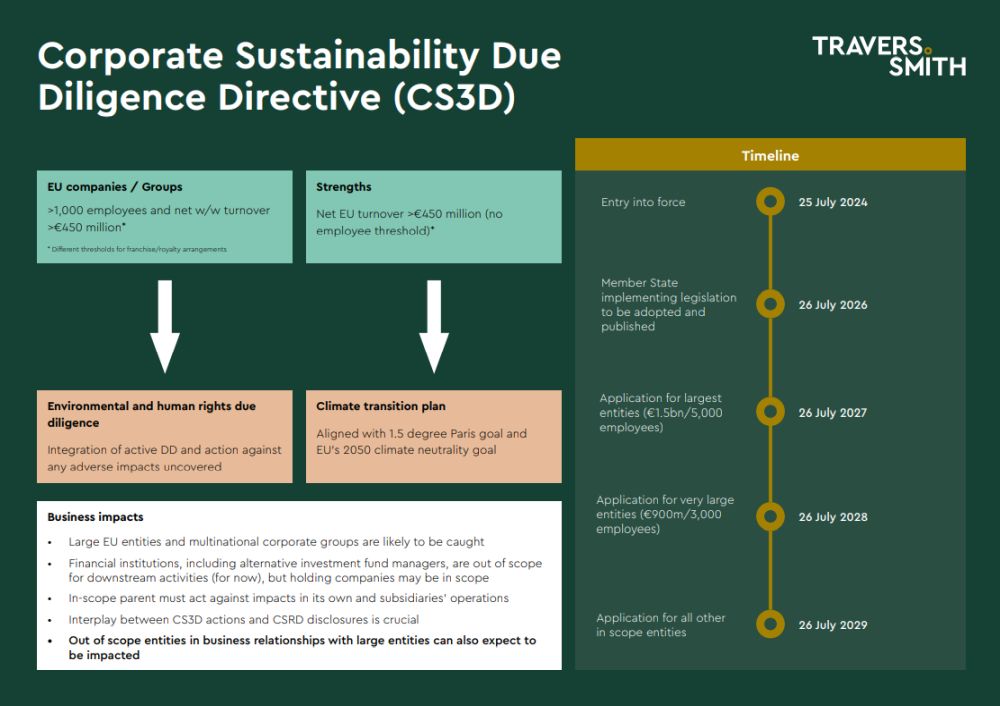Click the bold 'Out of scope entities' bullet
The height and width of the screenshot is (706, 1000).
(300, 647)
